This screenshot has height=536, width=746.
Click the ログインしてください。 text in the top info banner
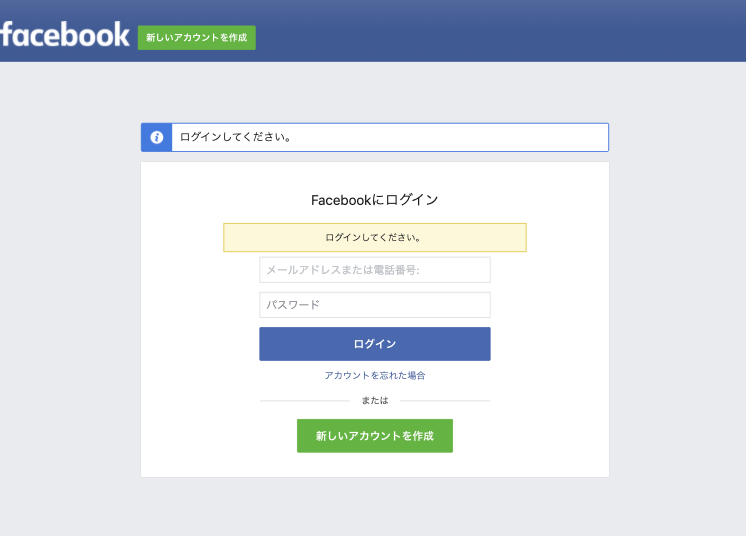coord(236,137)
